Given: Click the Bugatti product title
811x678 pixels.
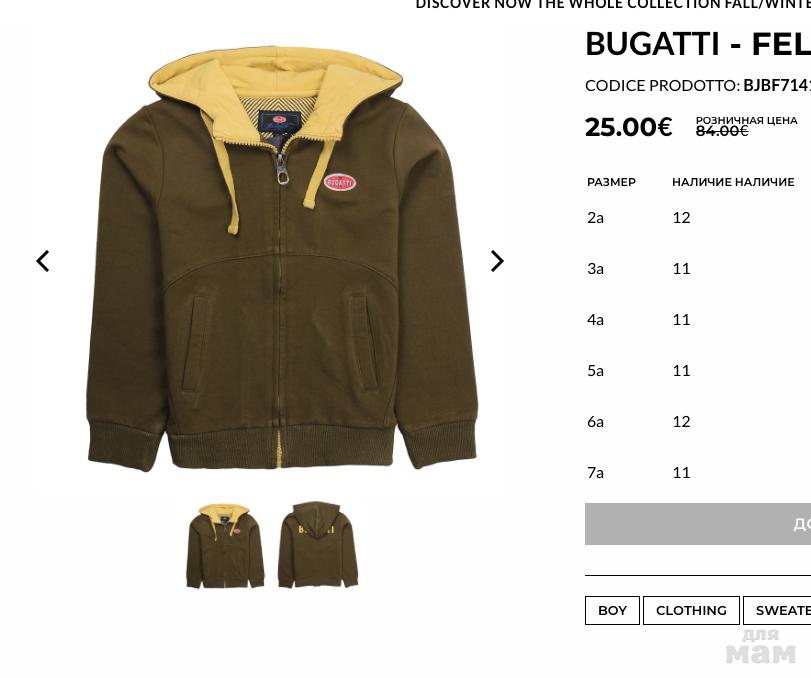Looking at the screenshot, I should 698,43.
